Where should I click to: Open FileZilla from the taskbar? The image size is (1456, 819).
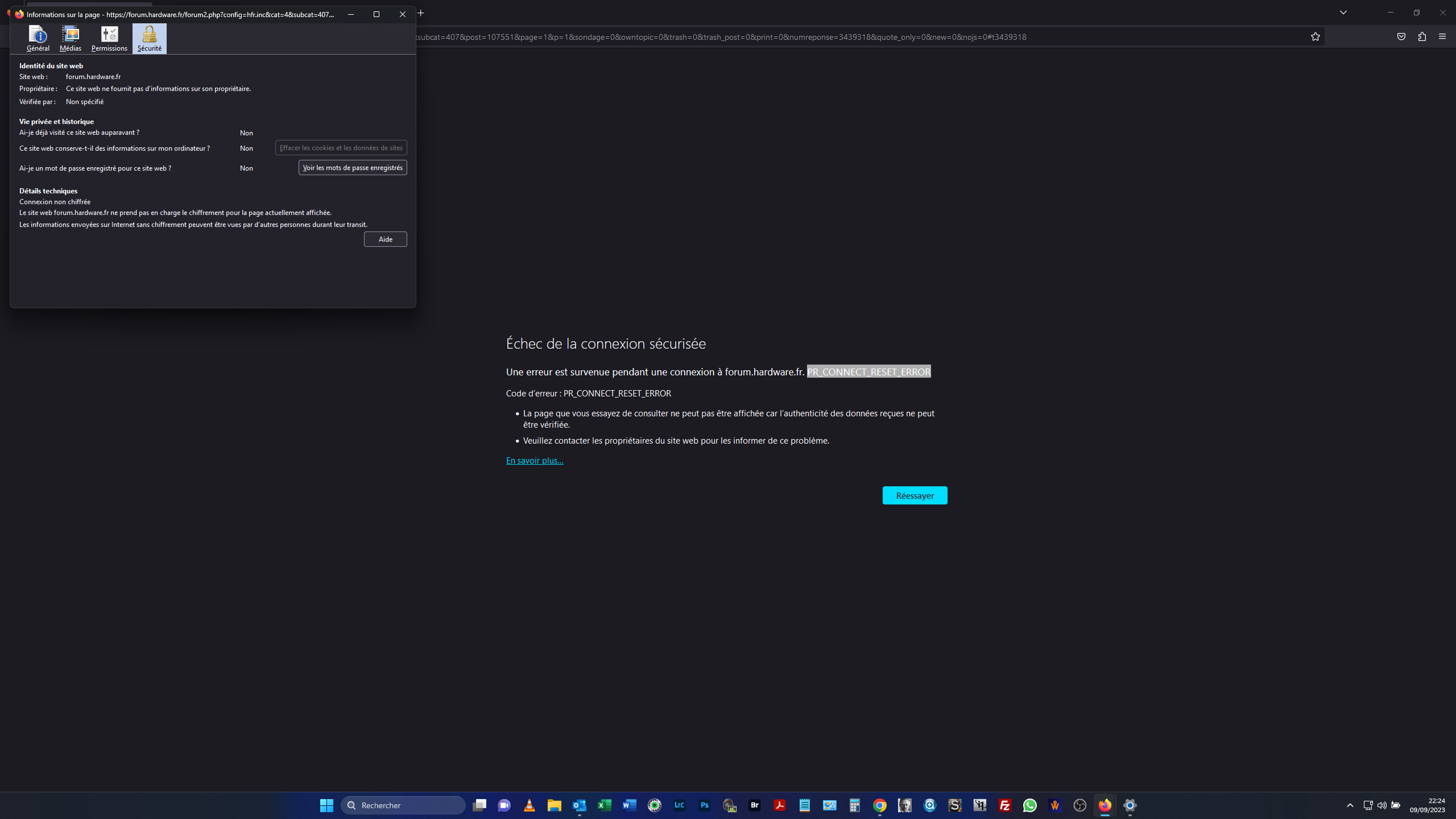(x=1005, y=805)
